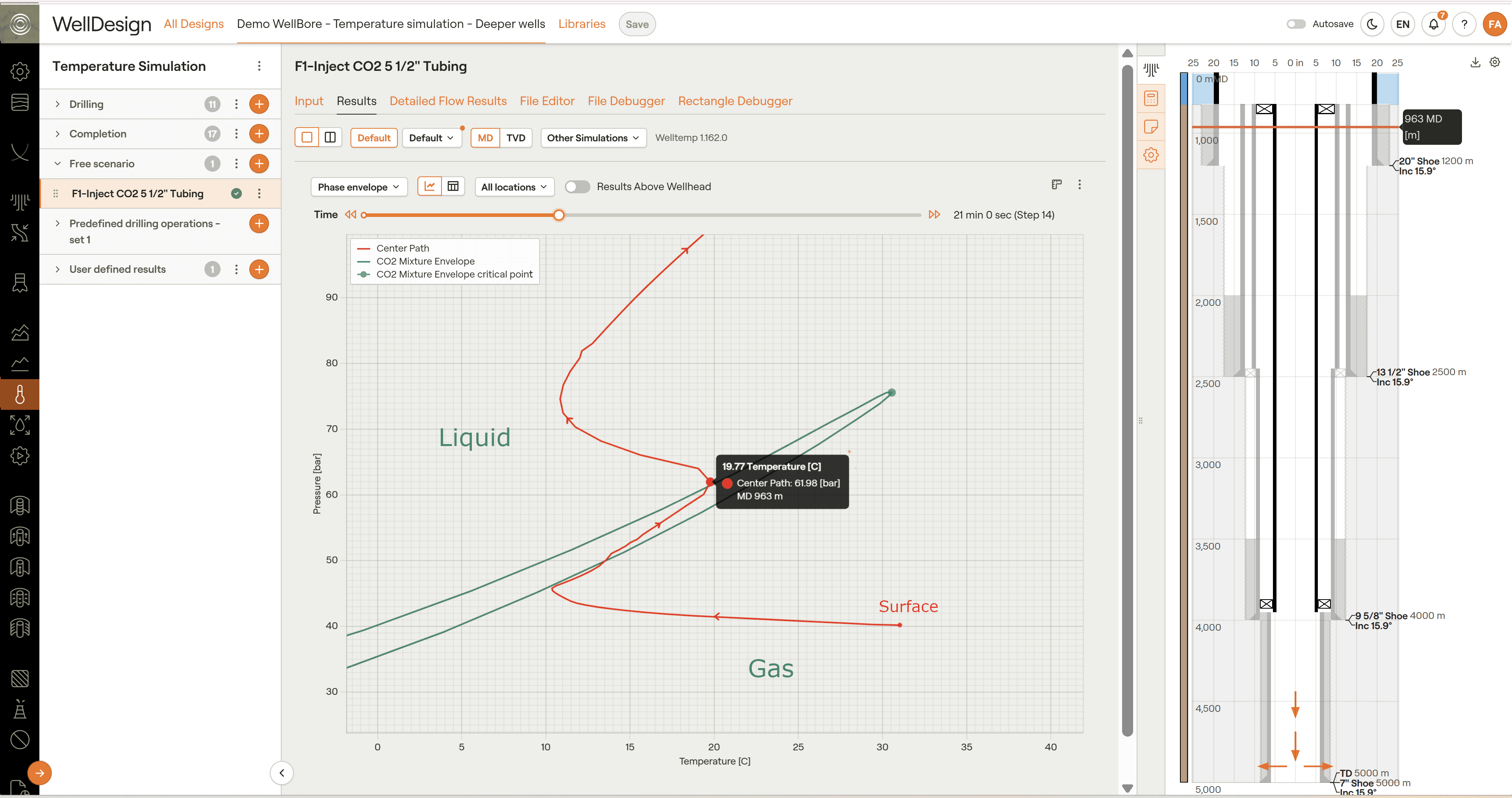
Task: Open Libraries link
Action: coord(582,24)
